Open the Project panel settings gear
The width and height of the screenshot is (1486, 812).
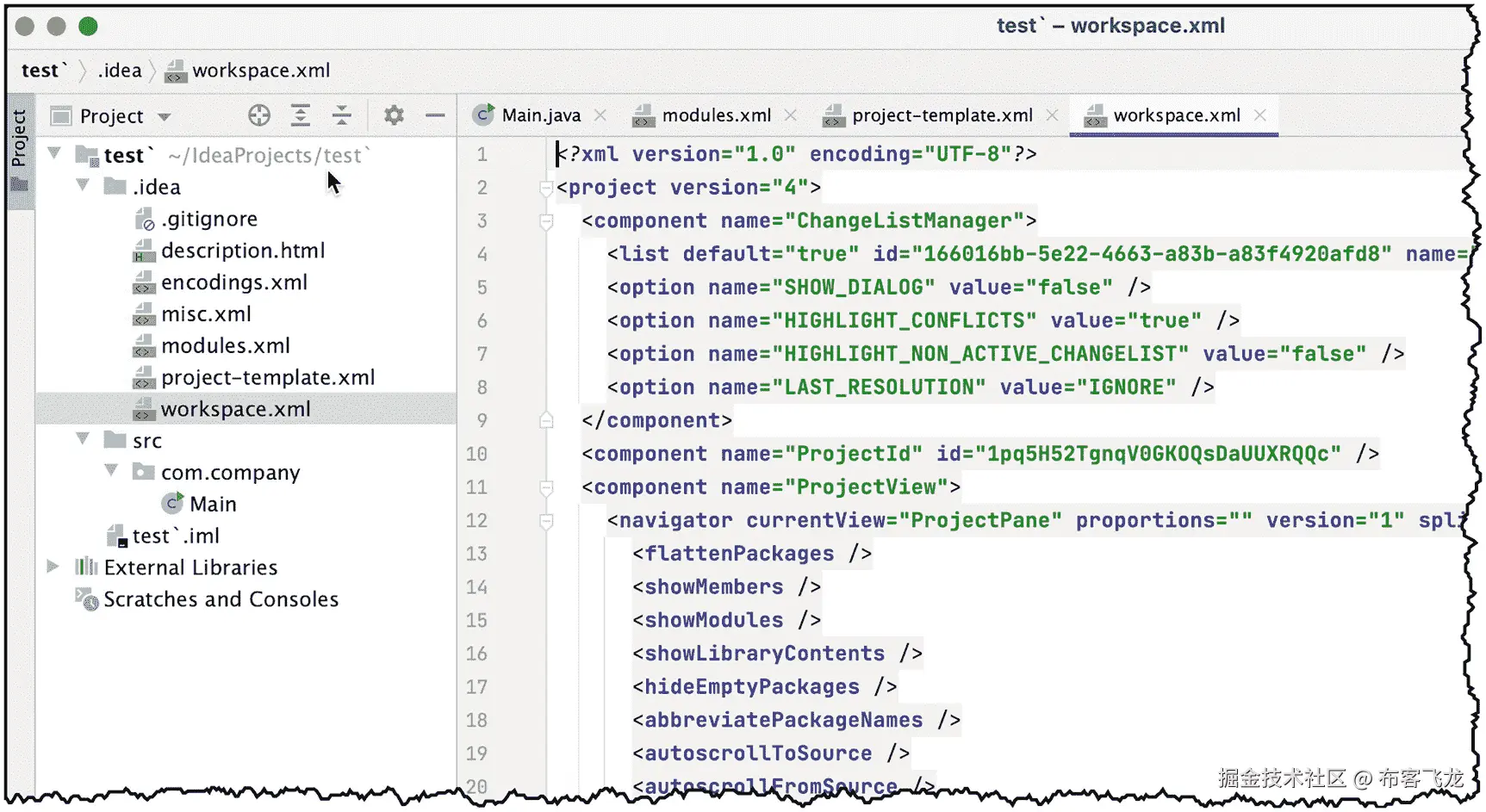point(394,115)
